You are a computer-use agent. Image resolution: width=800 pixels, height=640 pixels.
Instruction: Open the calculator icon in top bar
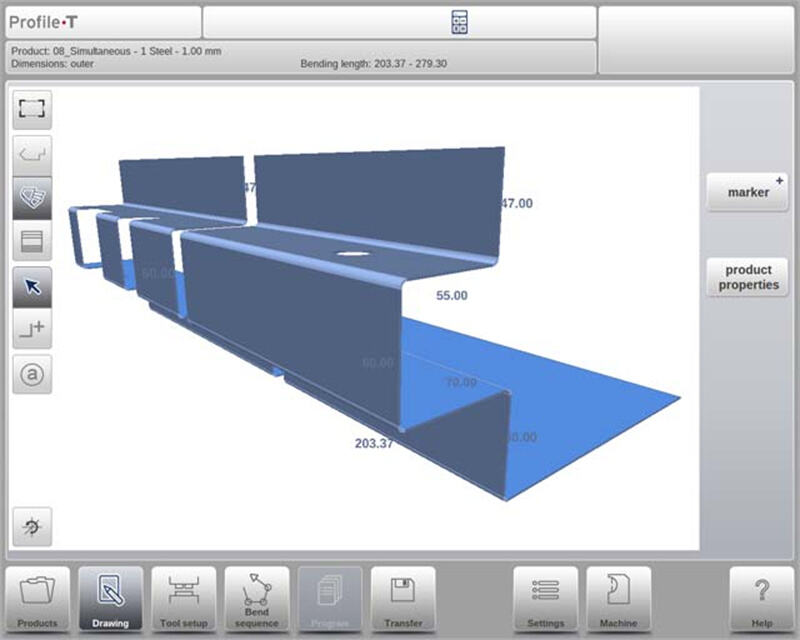tap(459, 22)
